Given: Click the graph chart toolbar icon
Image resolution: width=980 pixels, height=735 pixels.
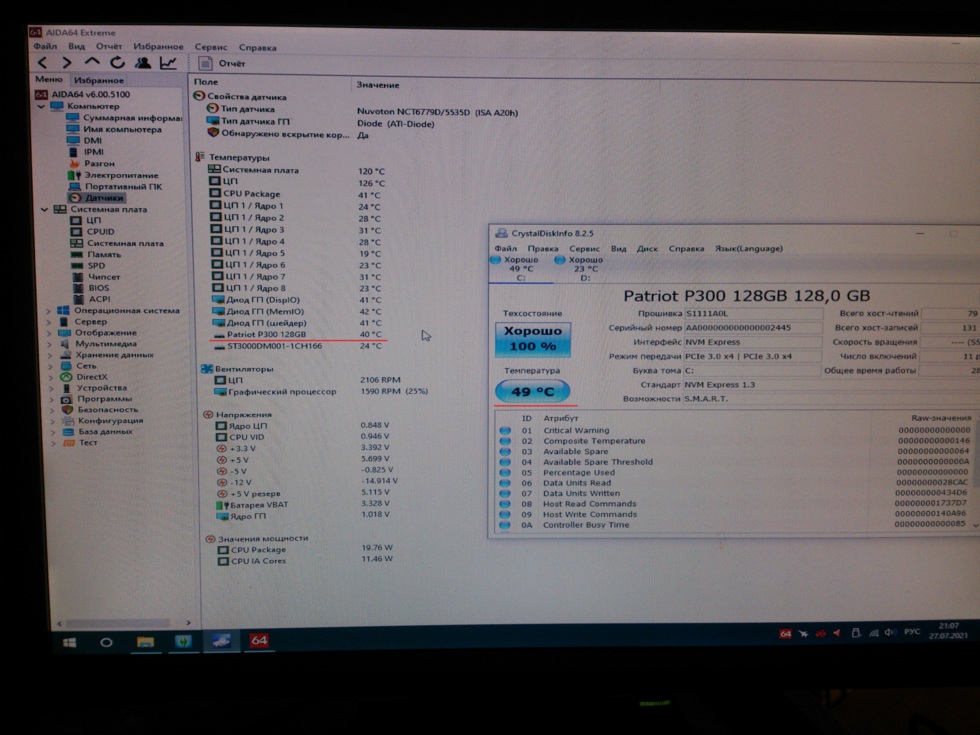Looking at the screenshot, I should pyautogui.click(x=168, y=63).
